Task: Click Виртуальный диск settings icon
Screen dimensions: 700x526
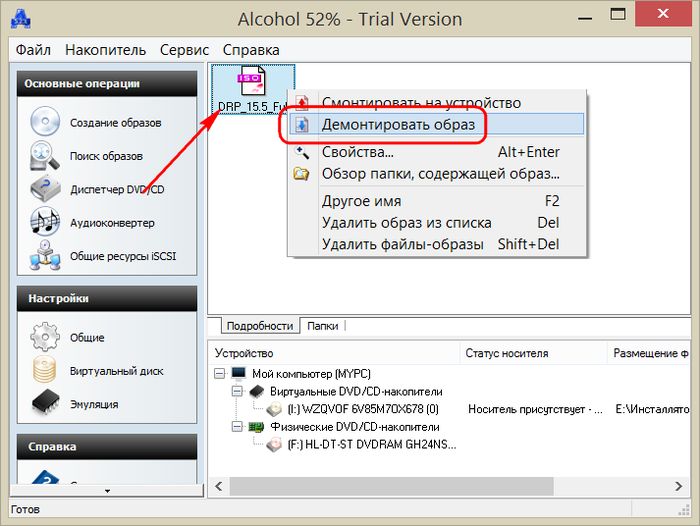Action: (45, 370)
